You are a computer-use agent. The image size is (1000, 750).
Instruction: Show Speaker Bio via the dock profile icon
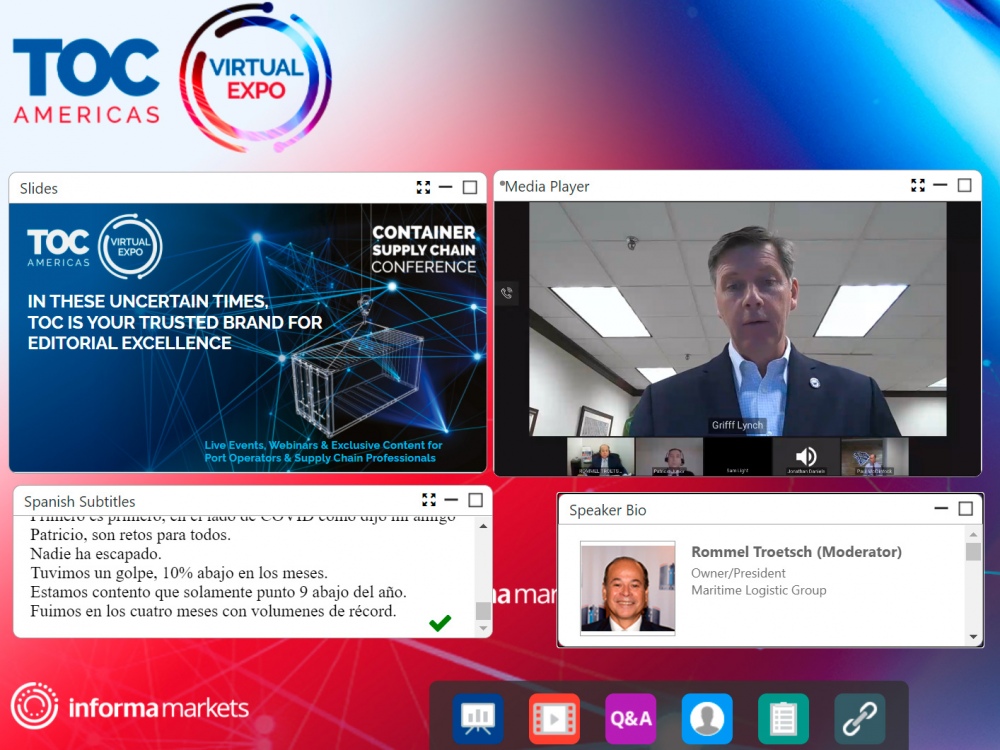tap(707, 719)
